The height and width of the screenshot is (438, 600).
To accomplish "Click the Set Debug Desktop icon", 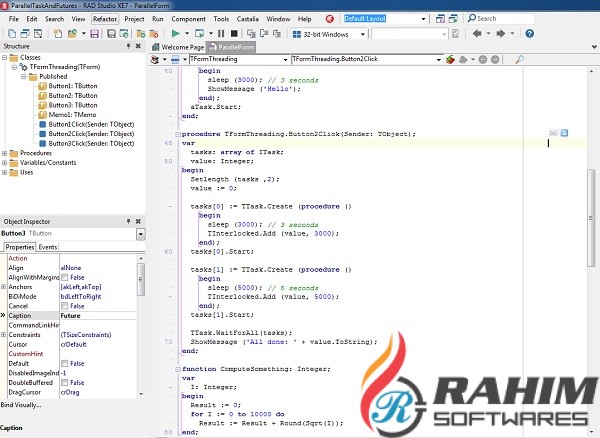I will point(453,18).
